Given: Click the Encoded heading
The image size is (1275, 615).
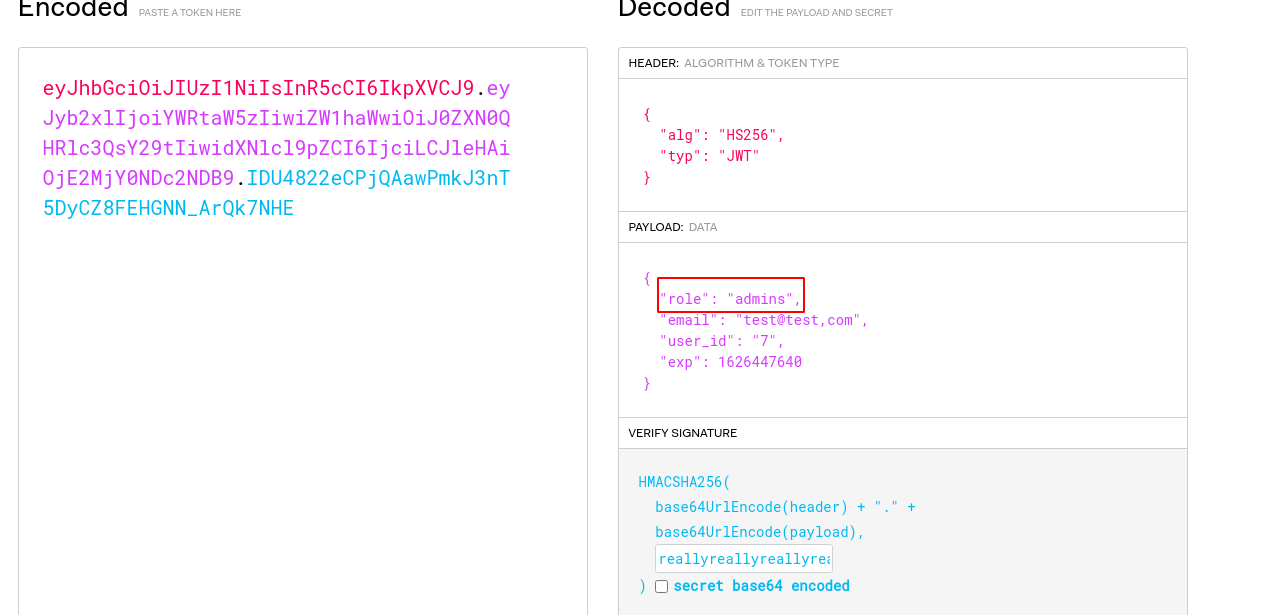Looking at the screenshot, I should [x=73, y=9].
